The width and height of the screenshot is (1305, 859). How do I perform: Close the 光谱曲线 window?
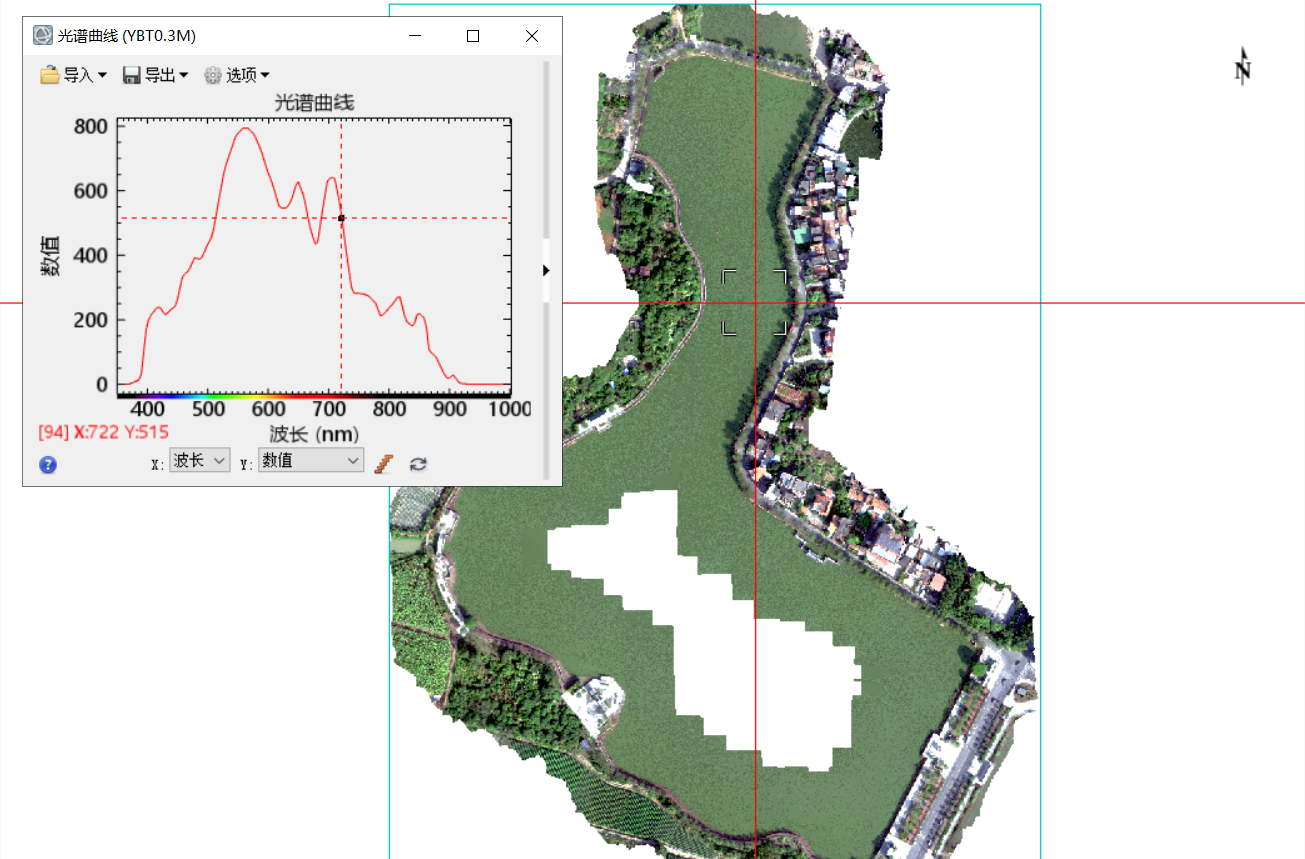(x=532, y=36)
